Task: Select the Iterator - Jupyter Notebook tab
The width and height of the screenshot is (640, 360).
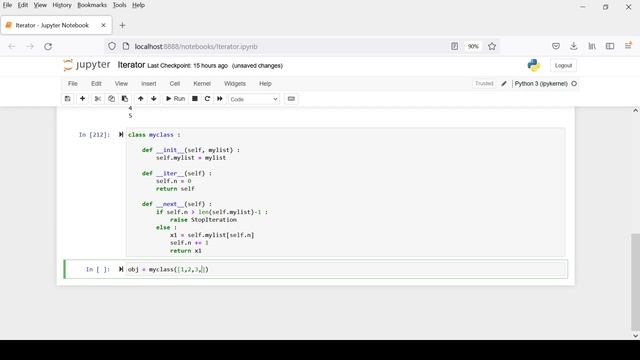Action: pos(56,25)
